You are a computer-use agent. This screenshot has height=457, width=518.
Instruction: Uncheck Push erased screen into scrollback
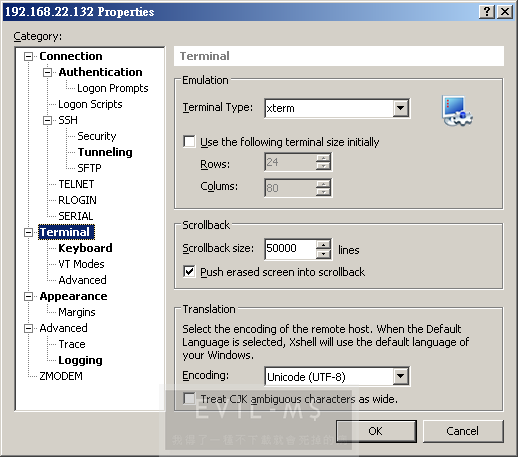point(189,271)
